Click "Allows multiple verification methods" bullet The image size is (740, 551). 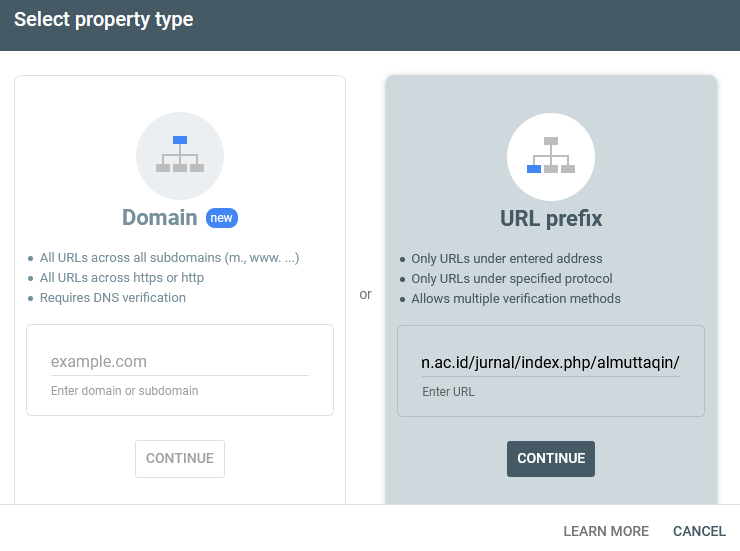pos(516,299)
